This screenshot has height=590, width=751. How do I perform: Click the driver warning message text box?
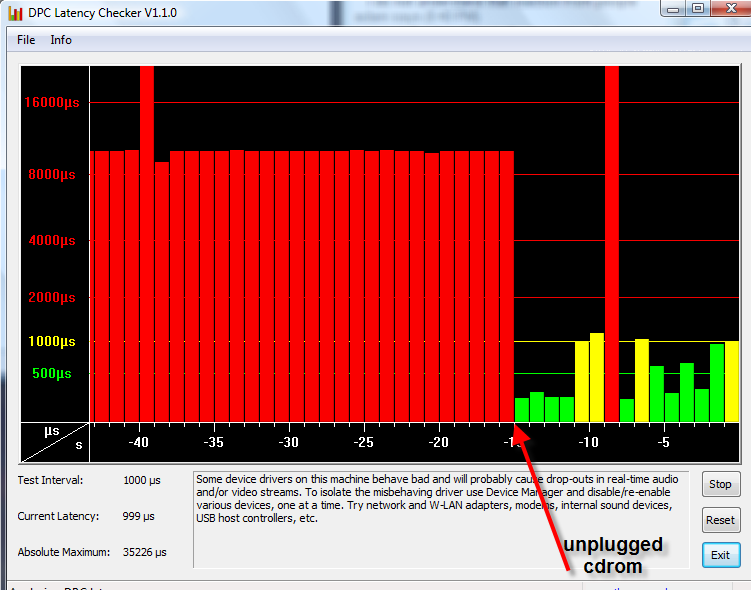tap(441, 520)
